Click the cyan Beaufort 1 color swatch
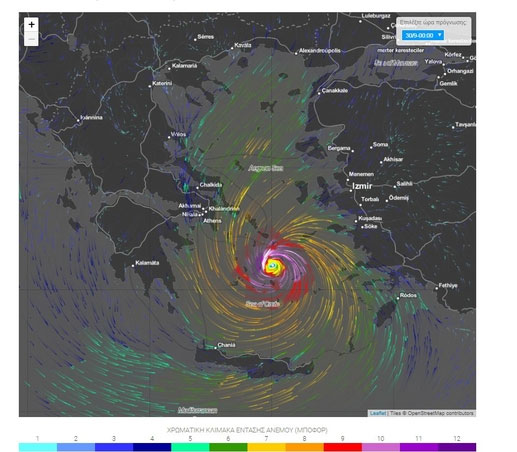This screenshot has height=452, width=517. coord(38,447)
